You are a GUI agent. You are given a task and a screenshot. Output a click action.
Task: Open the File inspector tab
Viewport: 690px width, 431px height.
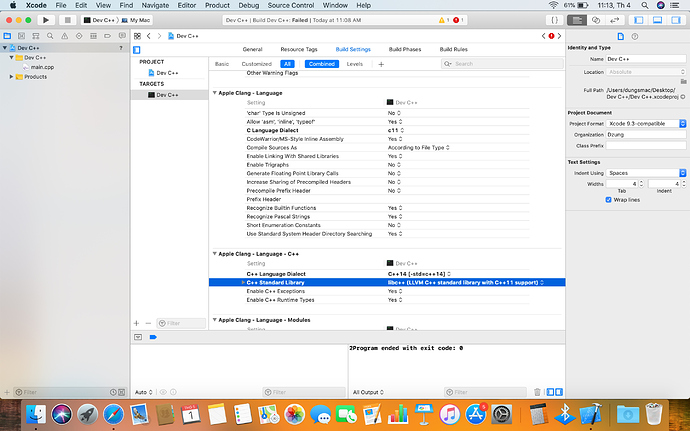click(x=620, y=36)
